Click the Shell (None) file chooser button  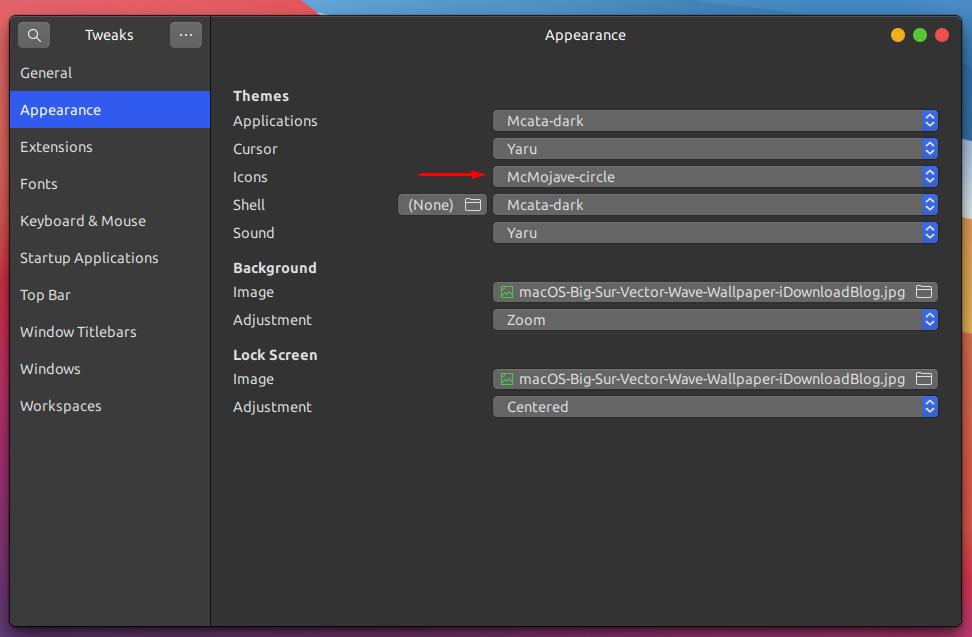pos(442,204)
